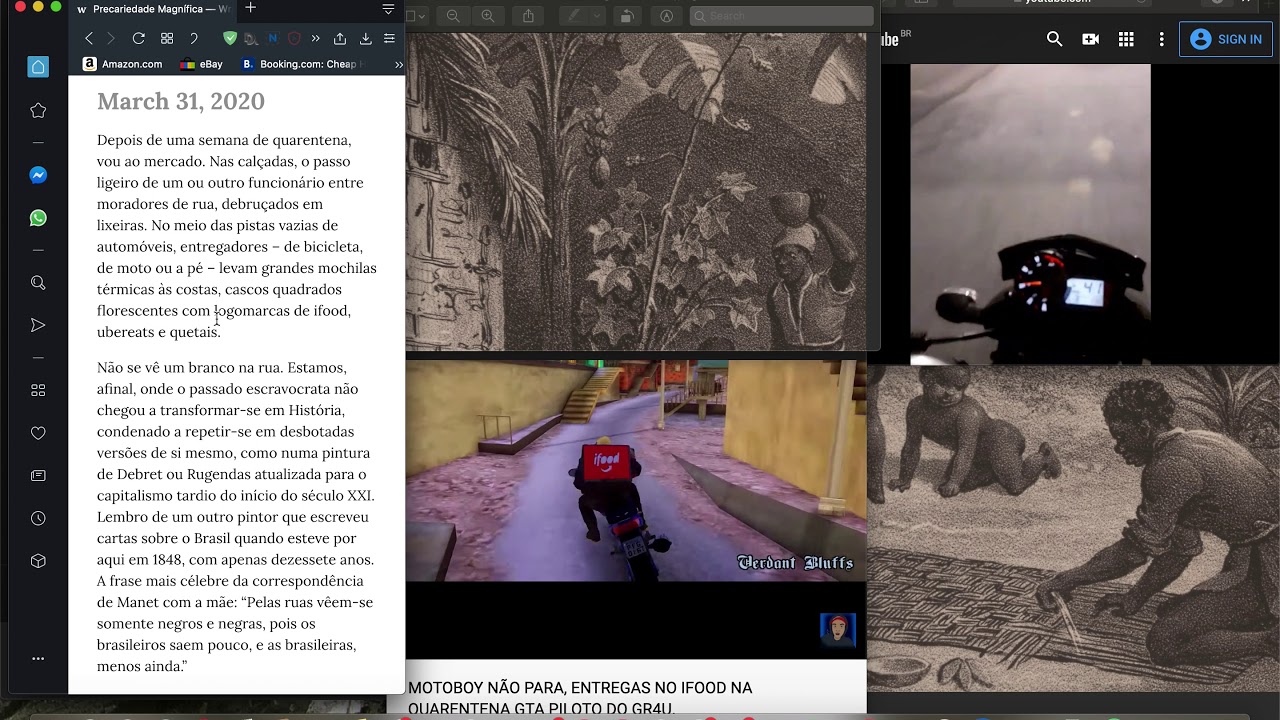Viewport: 1280px width, 720px height.
Task: Toggle Markup toolbar in Preview
Action: (667, 16)
